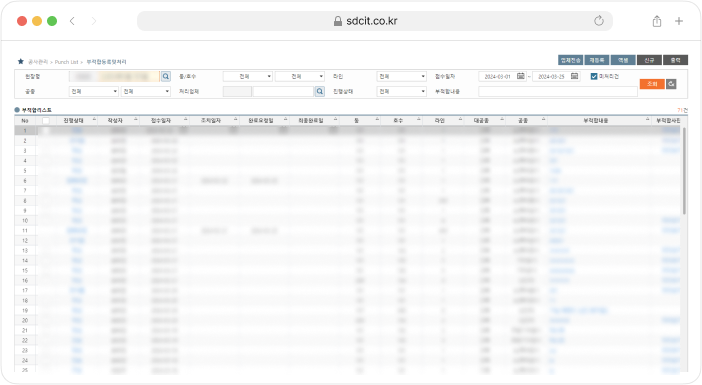Click the 부적합사진 column header
Image resolution: width=702 pixels, height=385 pixels.
click(668, 120)
